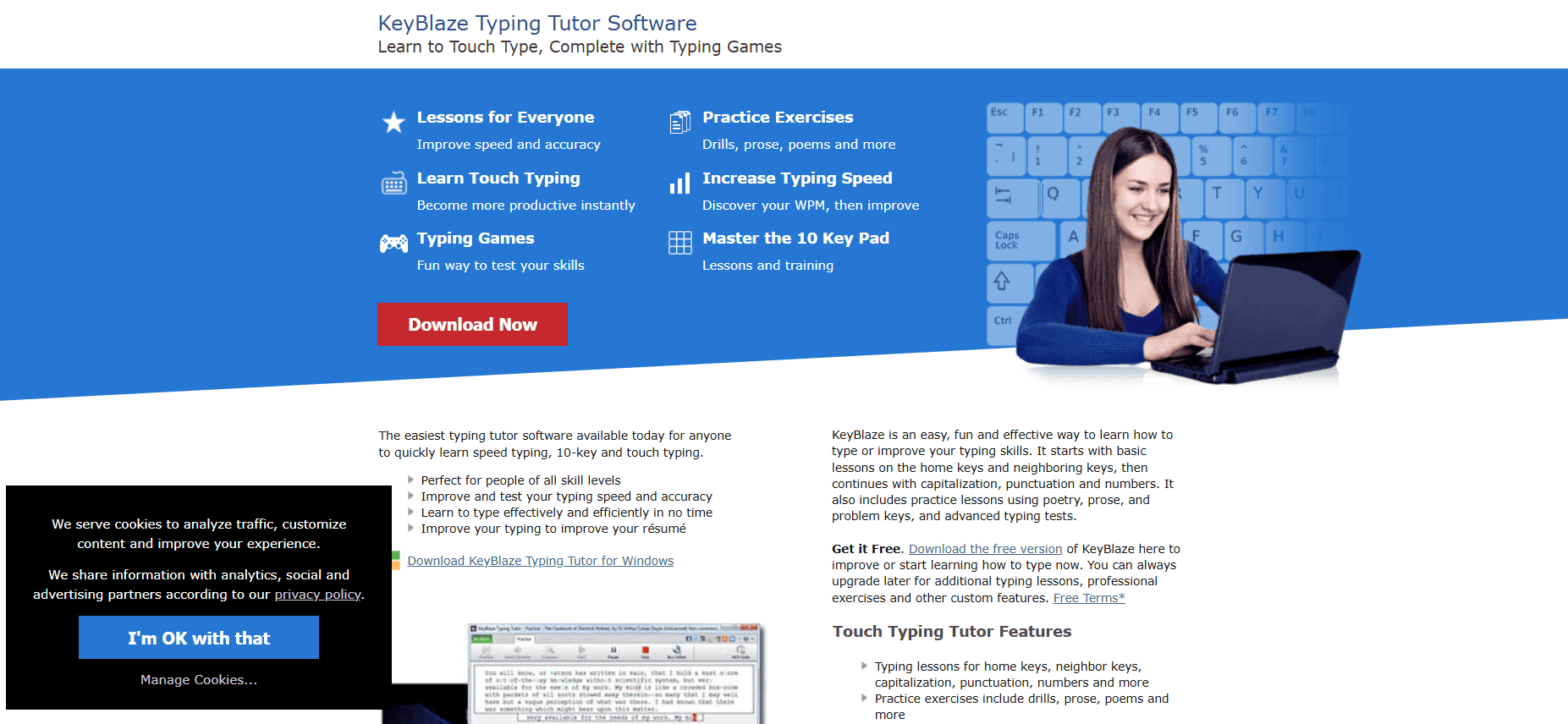This screenshot has width=1568, height=724.
Task: Select the Typing Games heading text
Action: 476,239
